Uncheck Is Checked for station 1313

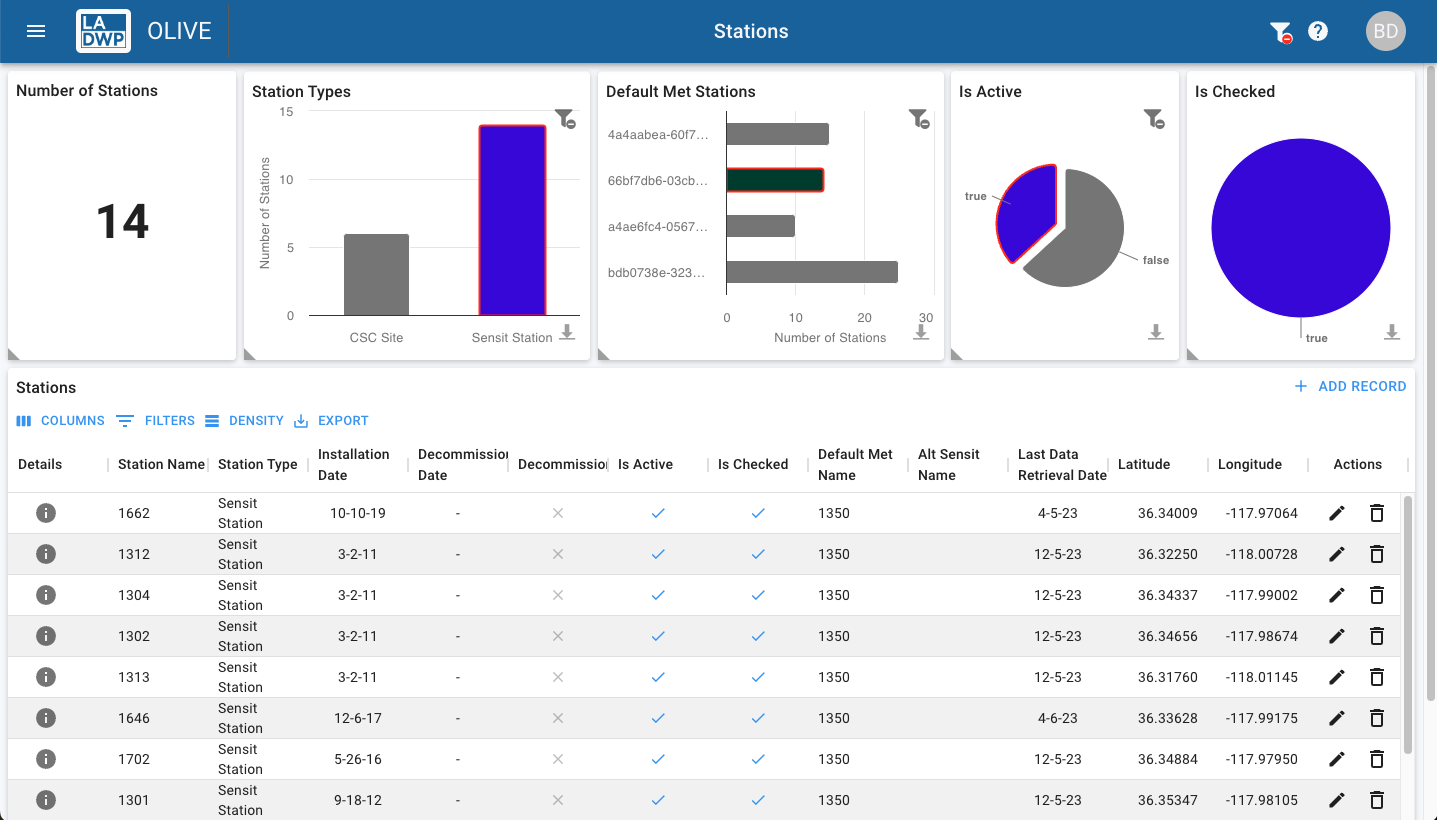click(758, 677)
